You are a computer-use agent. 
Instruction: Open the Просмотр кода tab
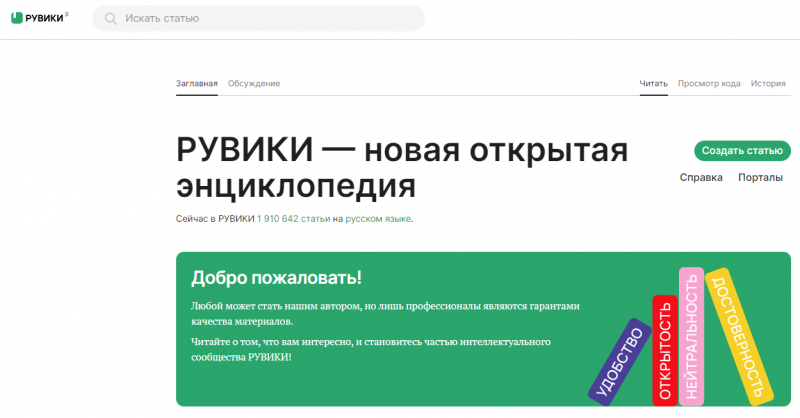pyautogui.click(x=709, y=83)
